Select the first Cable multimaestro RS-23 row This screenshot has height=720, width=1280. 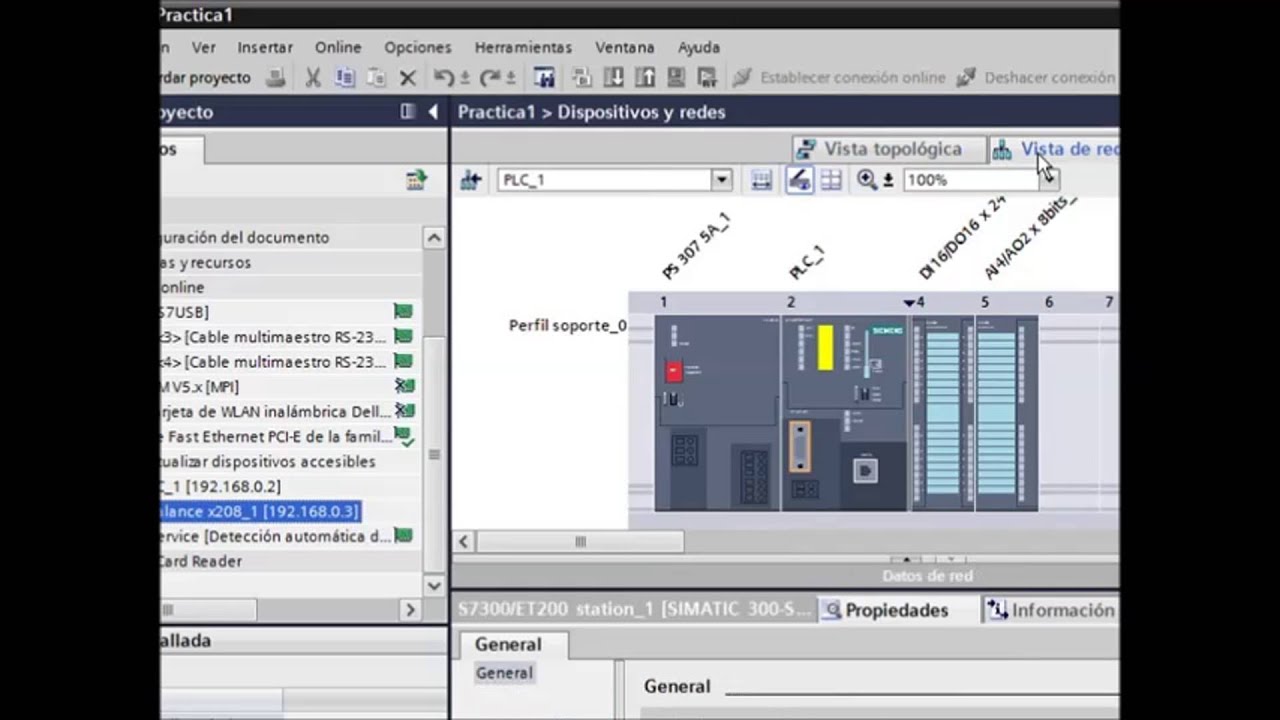(x=290, y=337)
